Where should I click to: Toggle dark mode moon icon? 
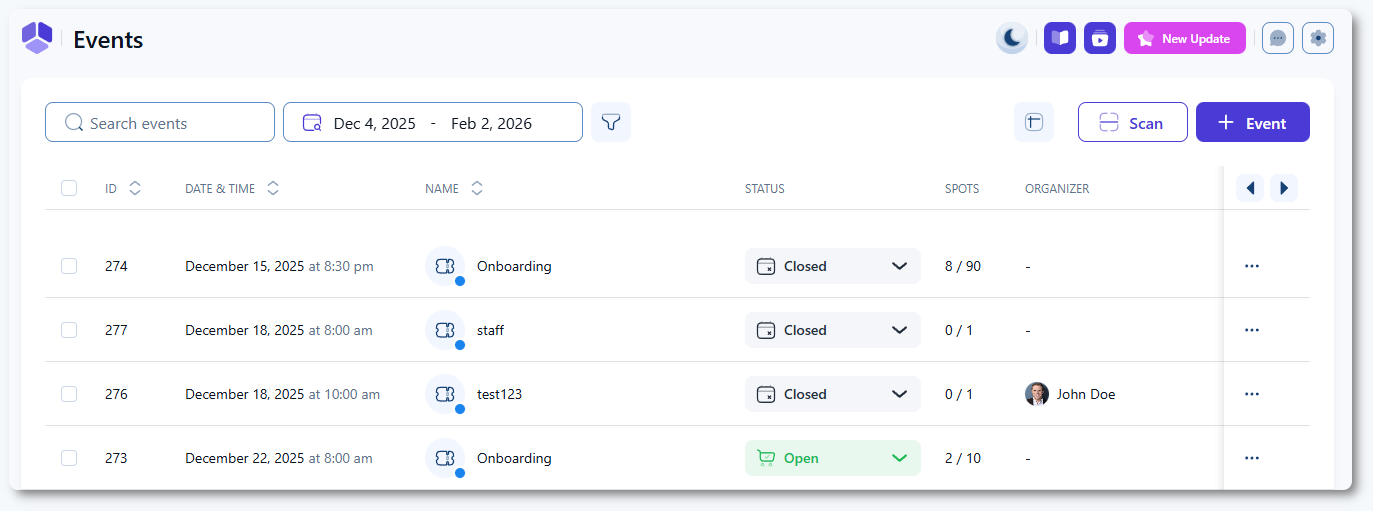[1011, 39]
